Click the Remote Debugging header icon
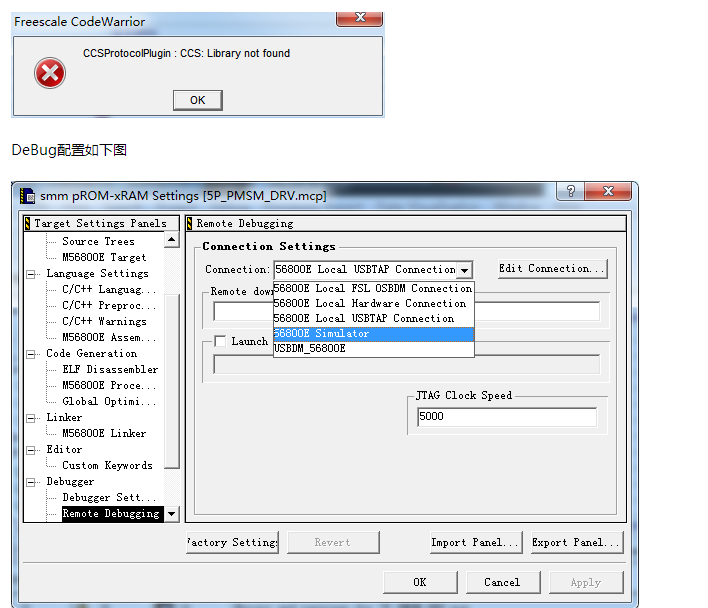 190,223
